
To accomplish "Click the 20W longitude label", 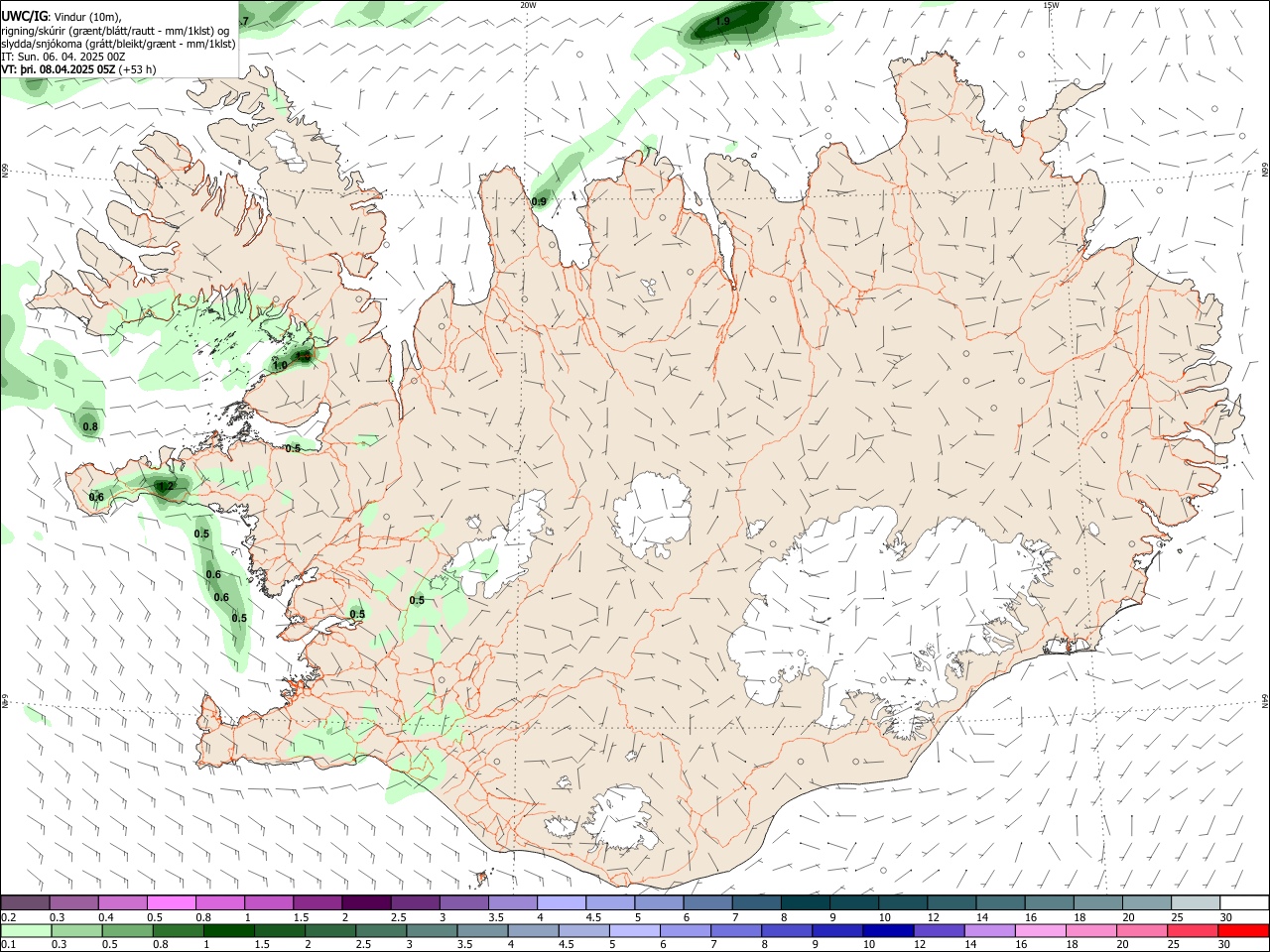I will pos(528,5).
